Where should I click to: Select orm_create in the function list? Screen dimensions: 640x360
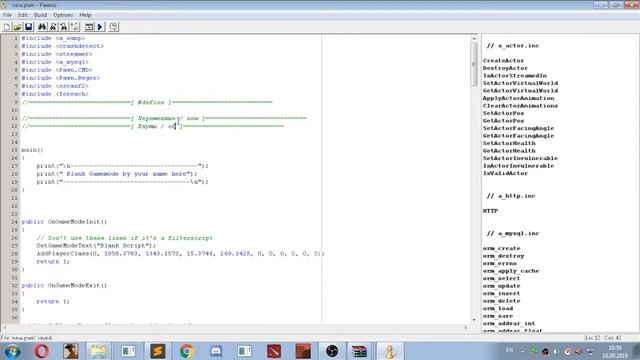click(502, 248)
